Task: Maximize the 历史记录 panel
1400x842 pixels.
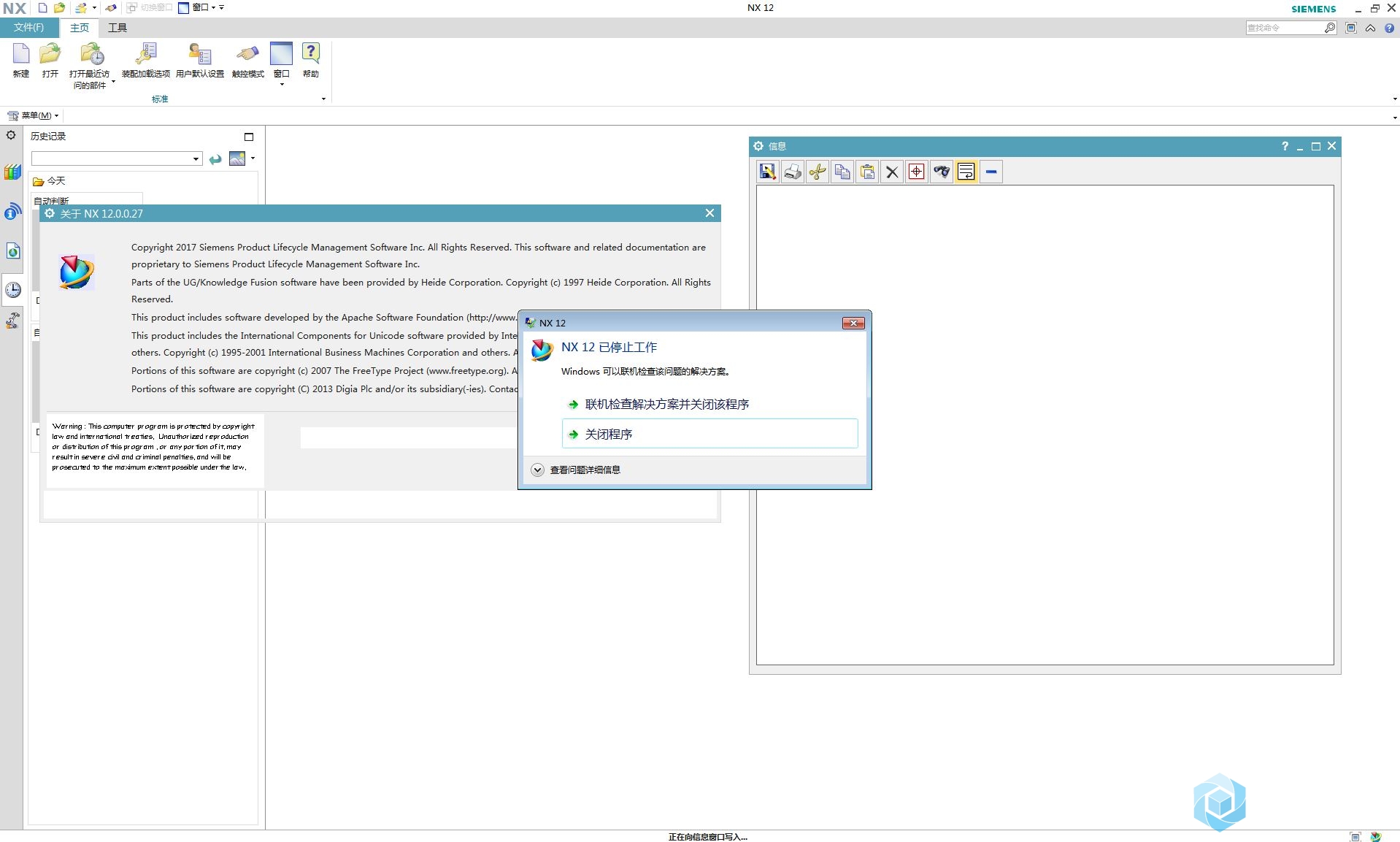Action: (249, 137)
